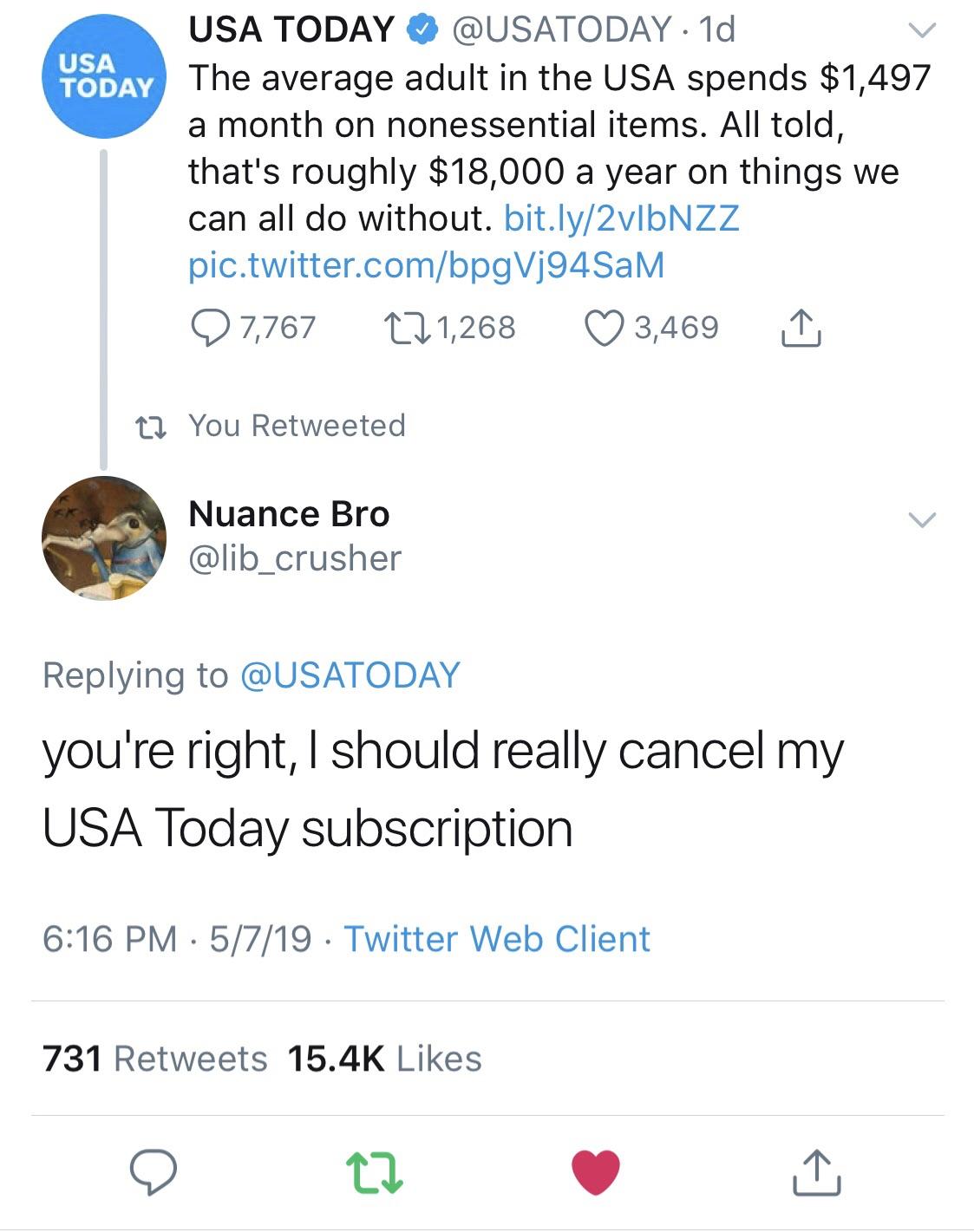Click USA TODAY's verified badge

(x=422, y=29)
